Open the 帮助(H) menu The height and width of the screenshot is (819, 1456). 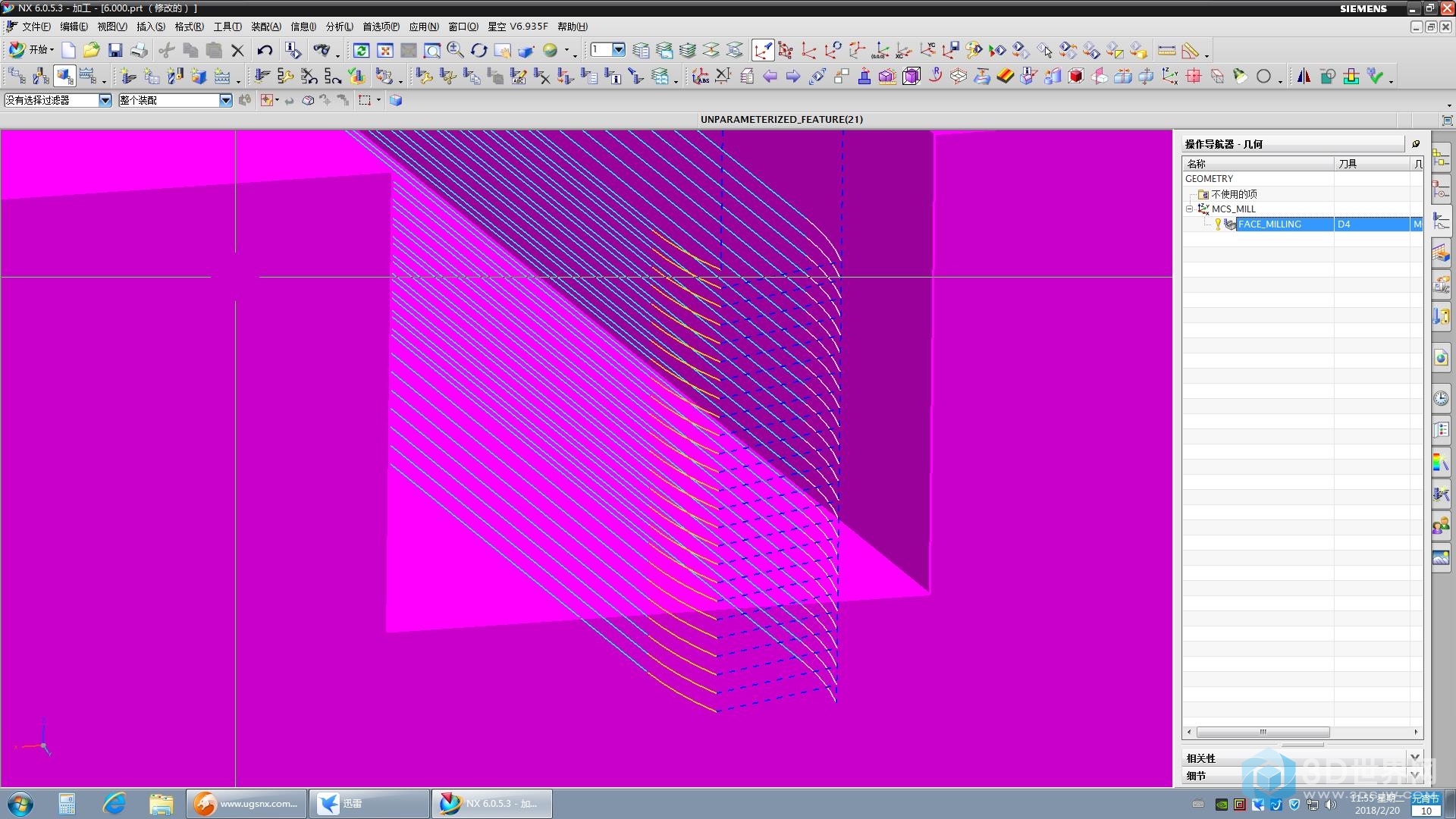point(573,27)
